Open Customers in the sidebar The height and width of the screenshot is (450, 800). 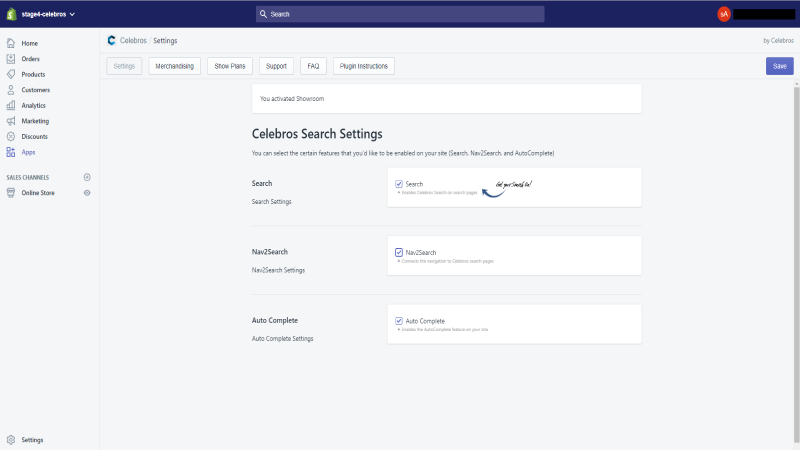[x=36, y=90]
